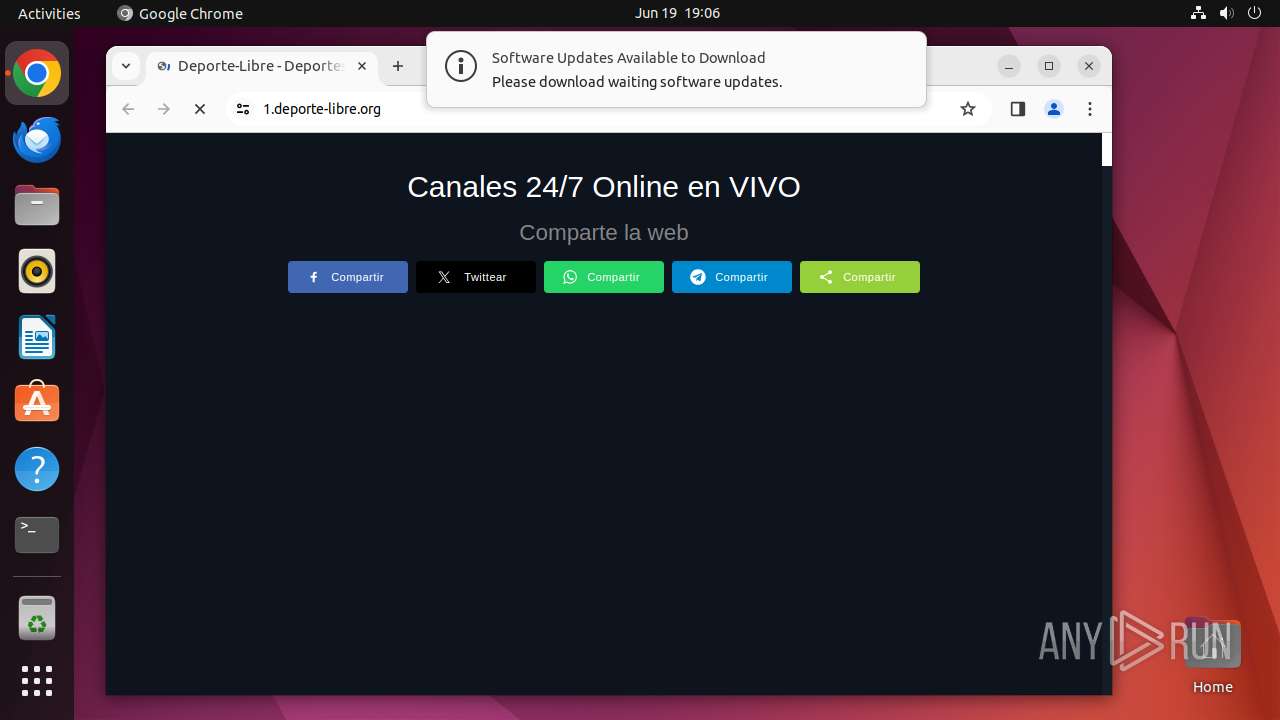The image size is (1280, 720).
Task: Stop loading the page
Action: pos(200,109)
